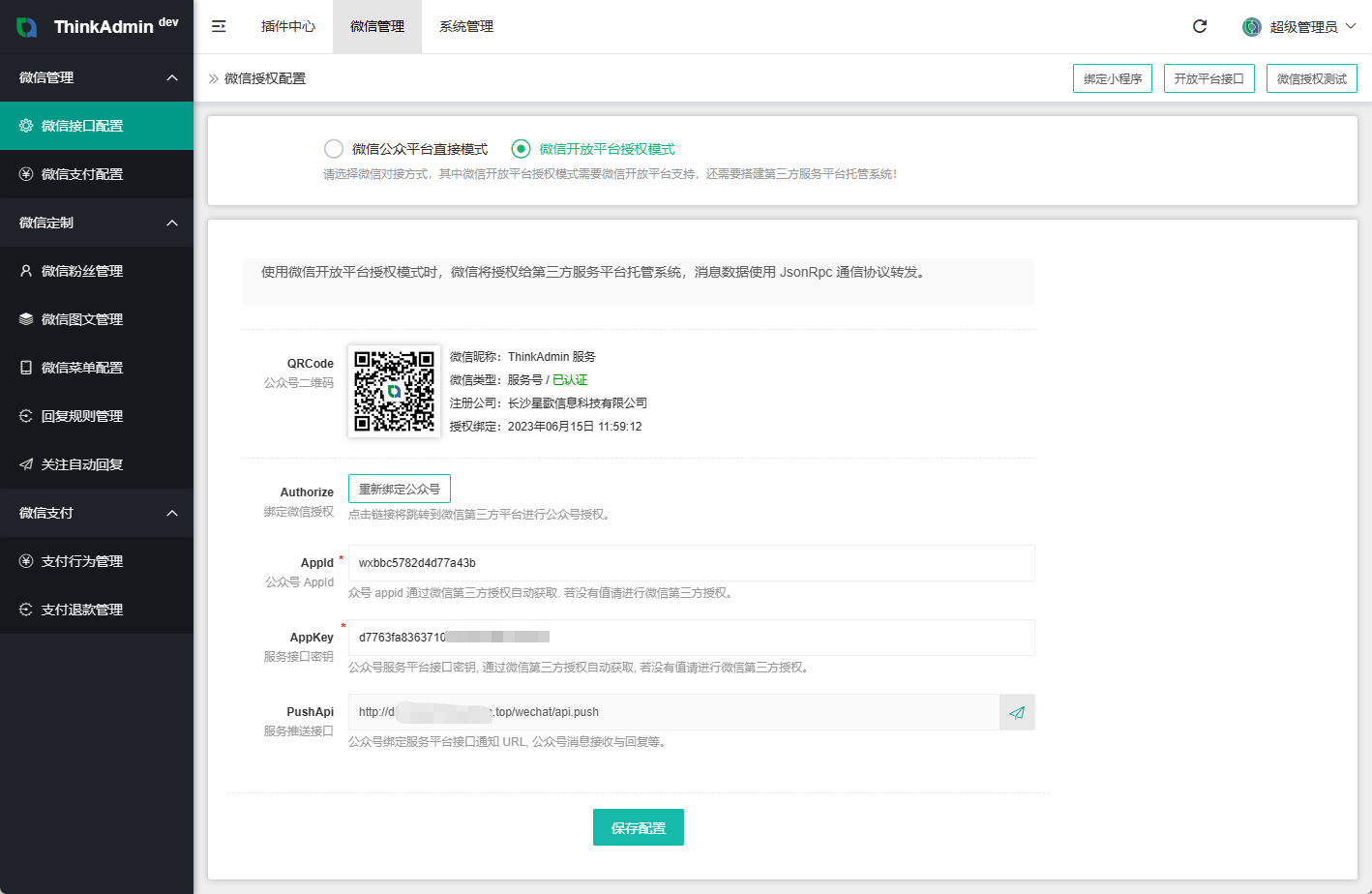
Task: Click the ThinkAdmin title text
Action: (104, 27)
